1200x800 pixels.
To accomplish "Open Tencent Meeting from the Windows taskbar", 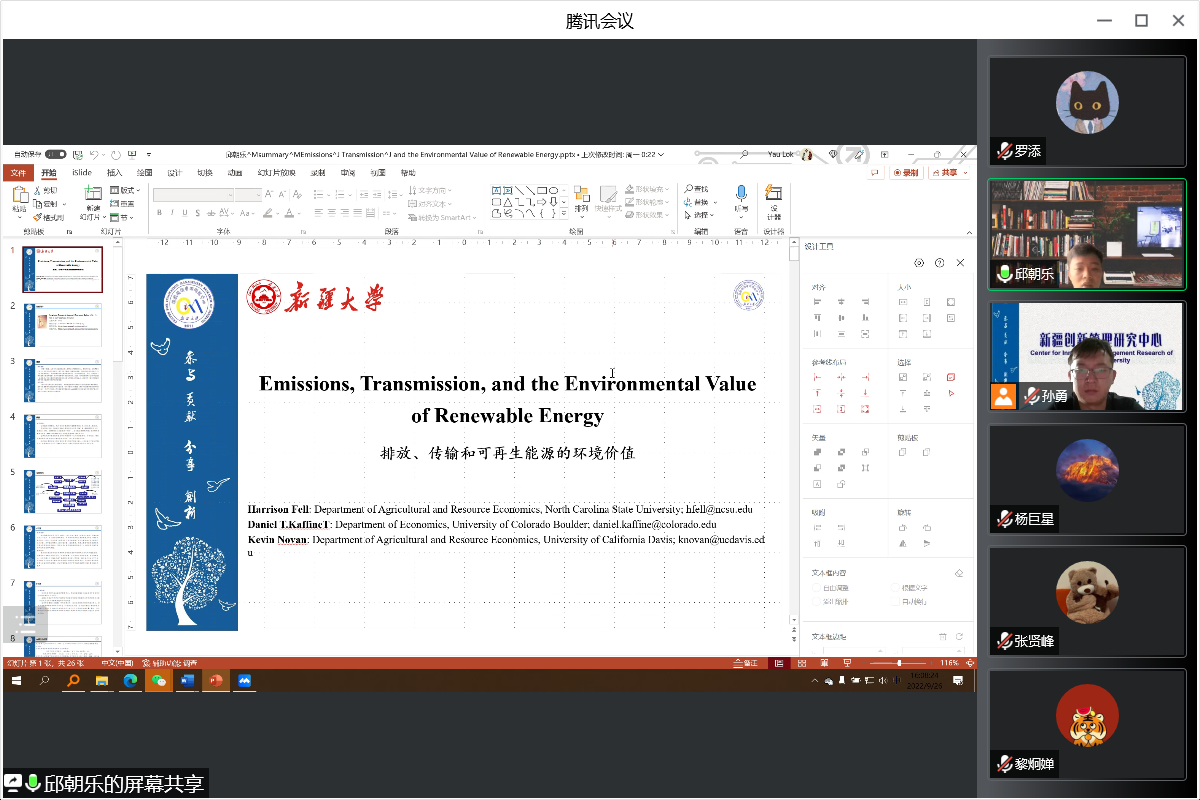I will [x=244, y=681].
